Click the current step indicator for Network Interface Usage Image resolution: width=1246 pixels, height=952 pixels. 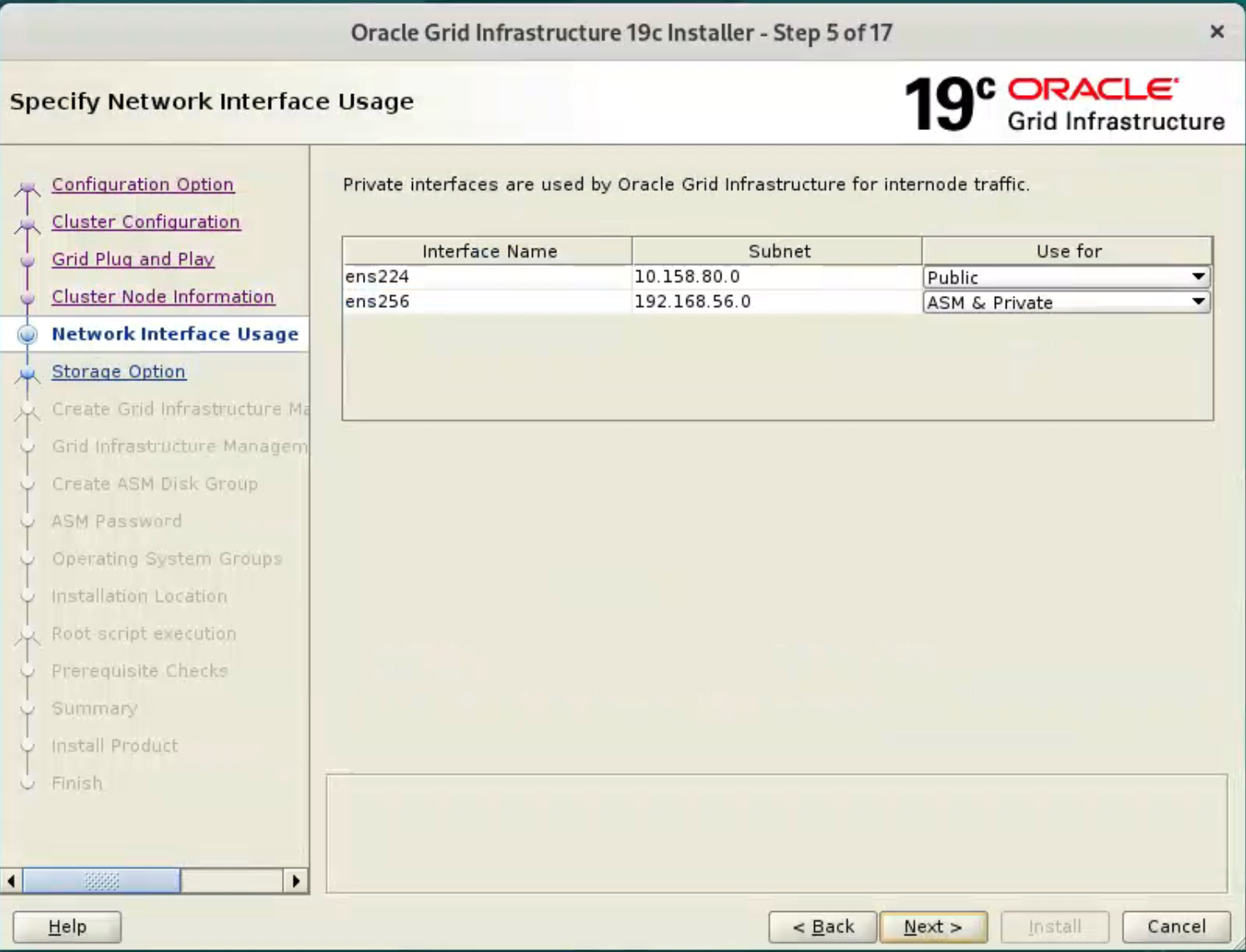pyautogui.click(x=28, y=334)
